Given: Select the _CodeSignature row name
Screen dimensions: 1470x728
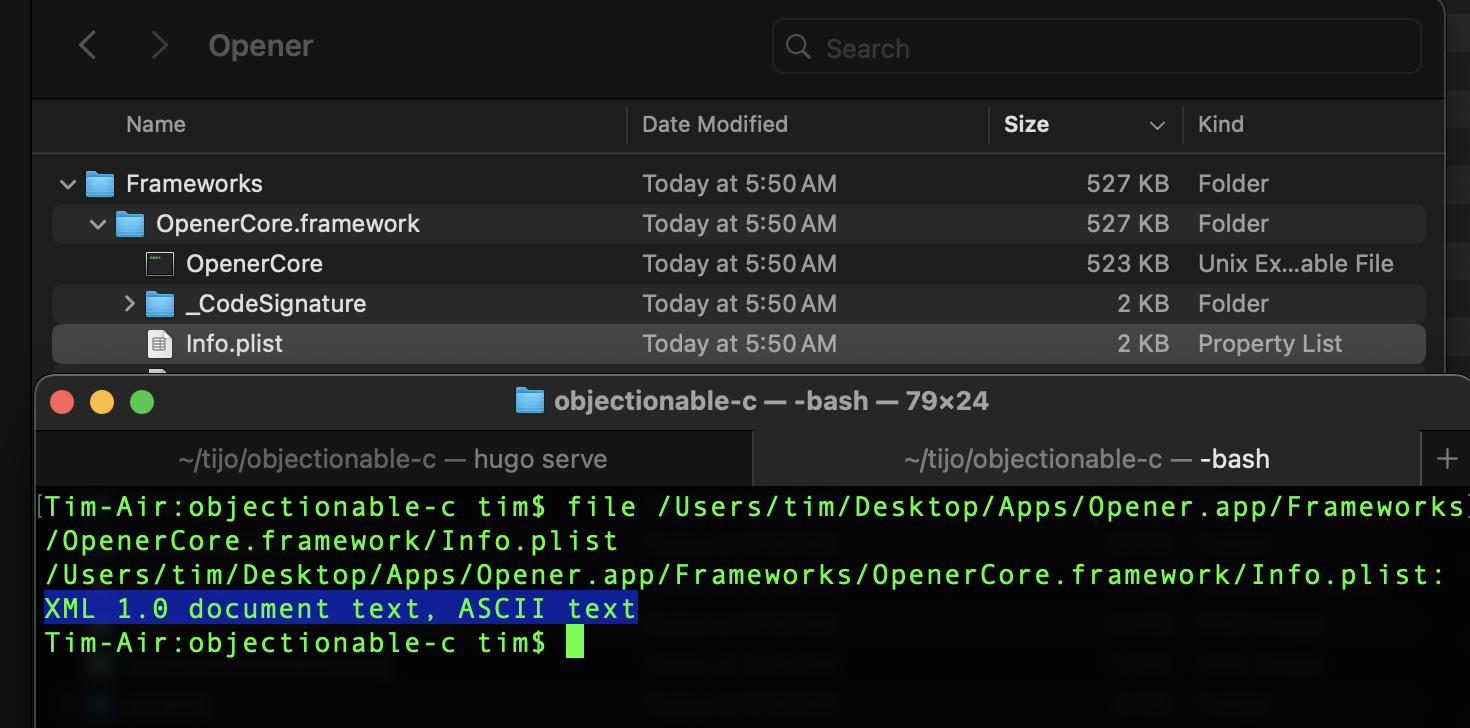Looking at the screenshot, I should click(x=276, y=304).
